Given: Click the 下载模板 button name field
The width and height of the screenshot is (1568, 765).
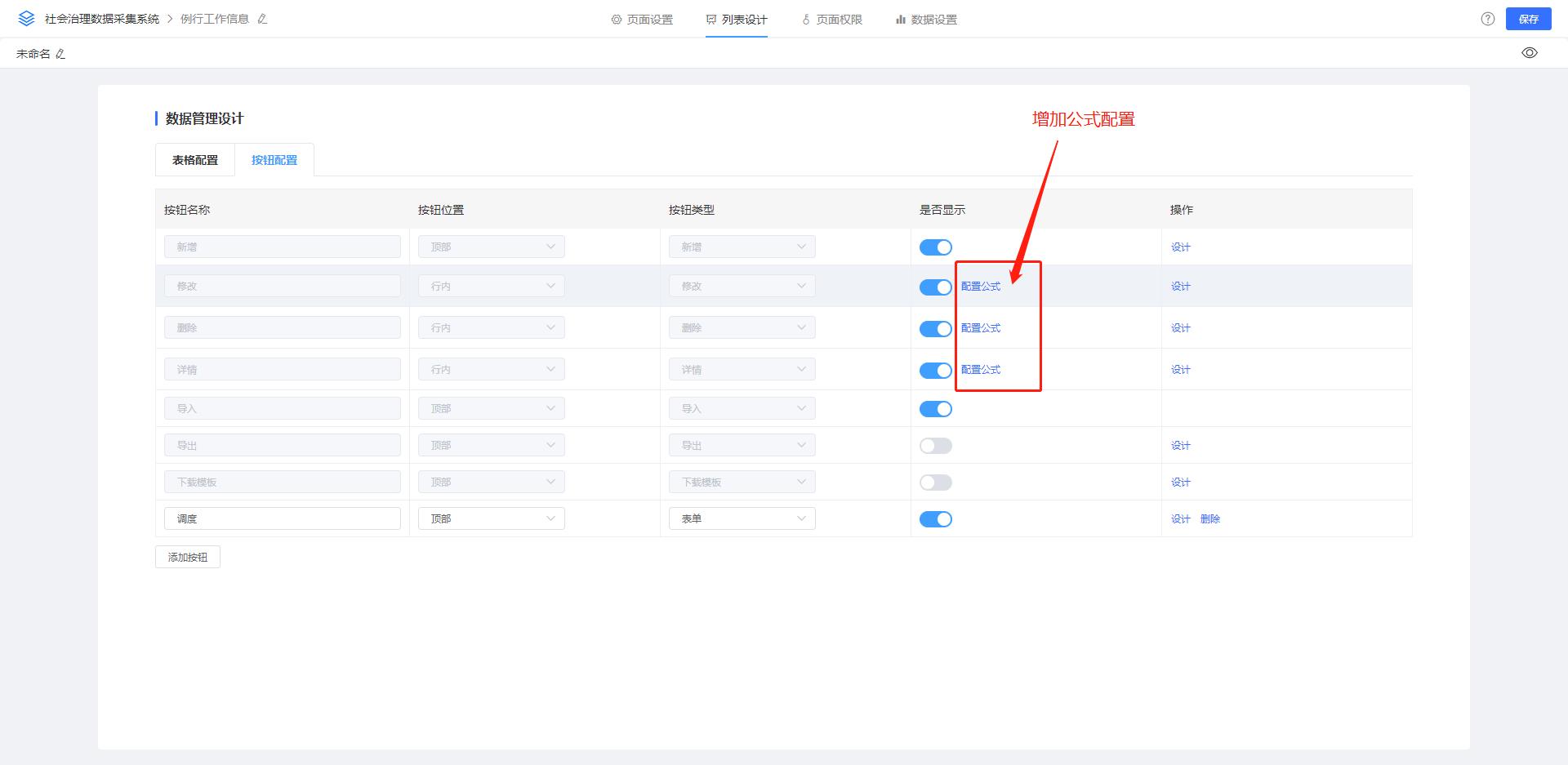Looking at the screenshot, I should tap(283, 482).
